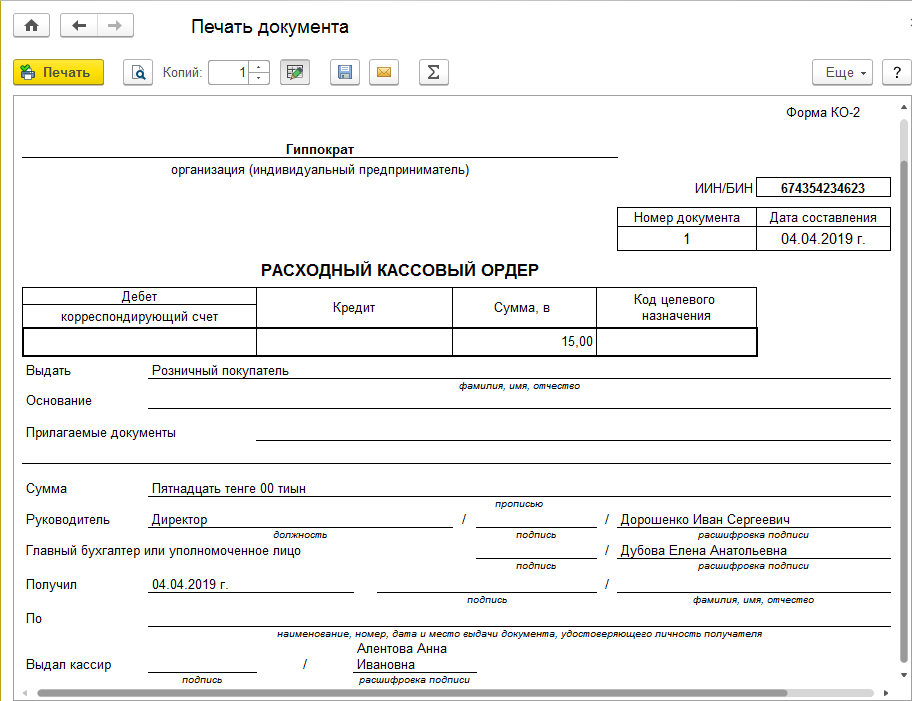The image size is (912, 701).
Task: Click the Руководитель label
Action: click(67, 519)
